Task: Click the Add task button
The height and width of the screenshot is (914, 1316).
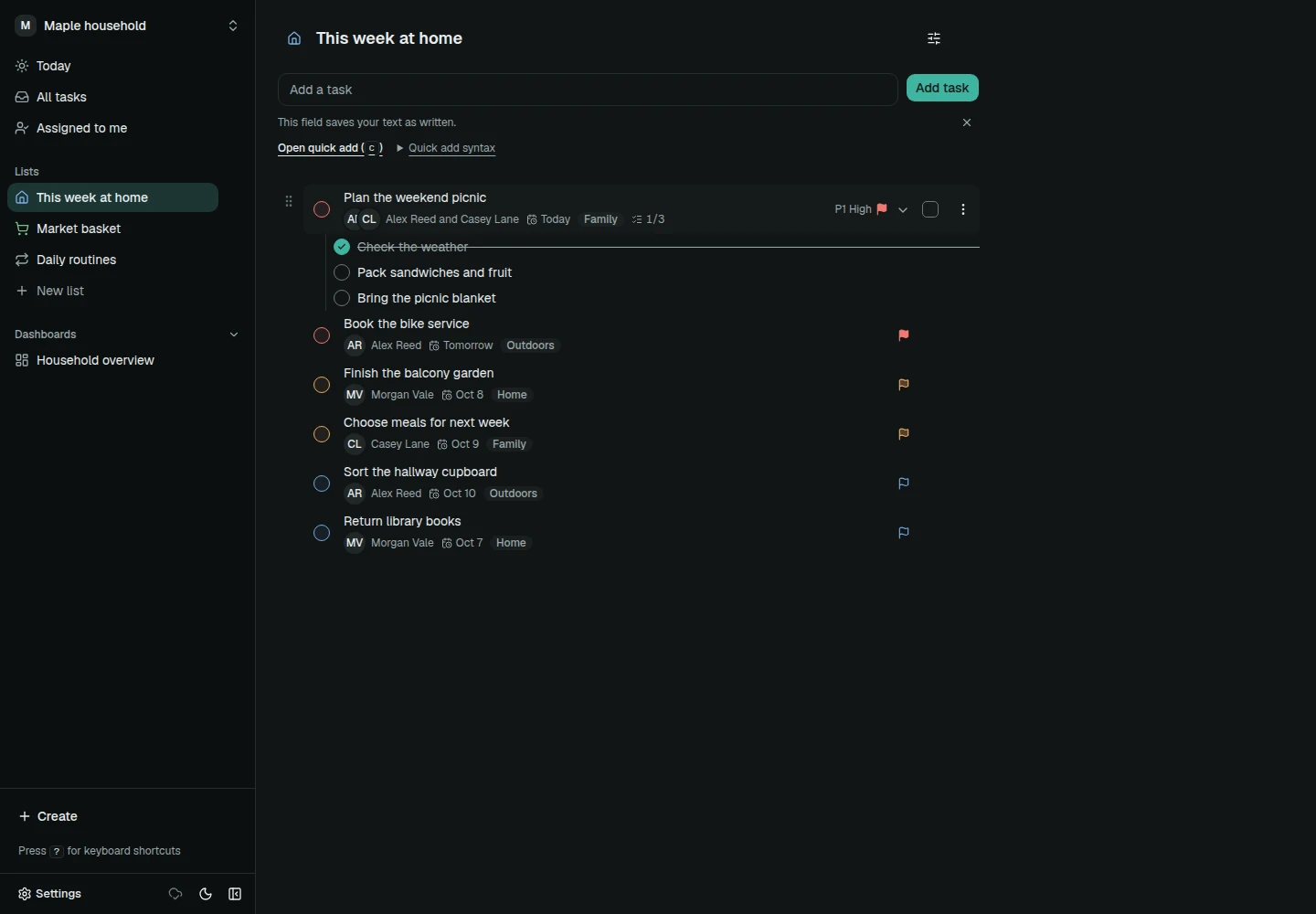Action: 943,88
